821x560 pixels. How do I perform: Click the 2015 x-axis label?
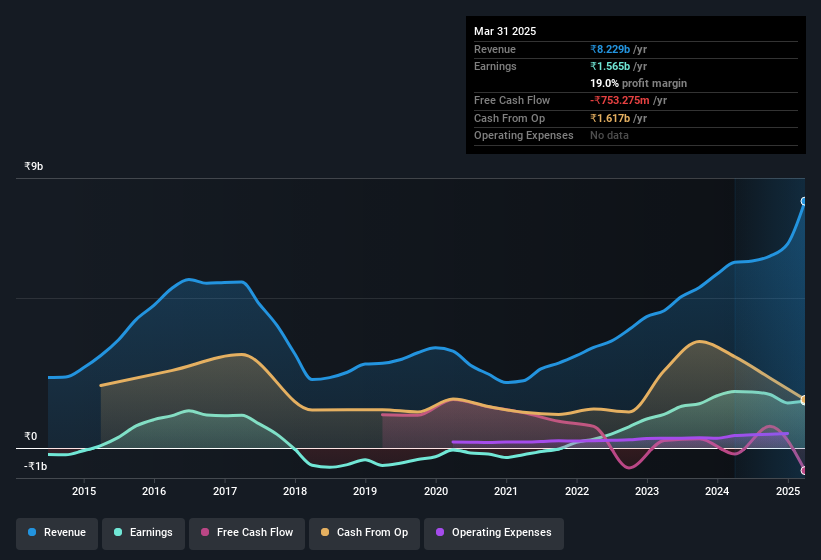[84, 491]
